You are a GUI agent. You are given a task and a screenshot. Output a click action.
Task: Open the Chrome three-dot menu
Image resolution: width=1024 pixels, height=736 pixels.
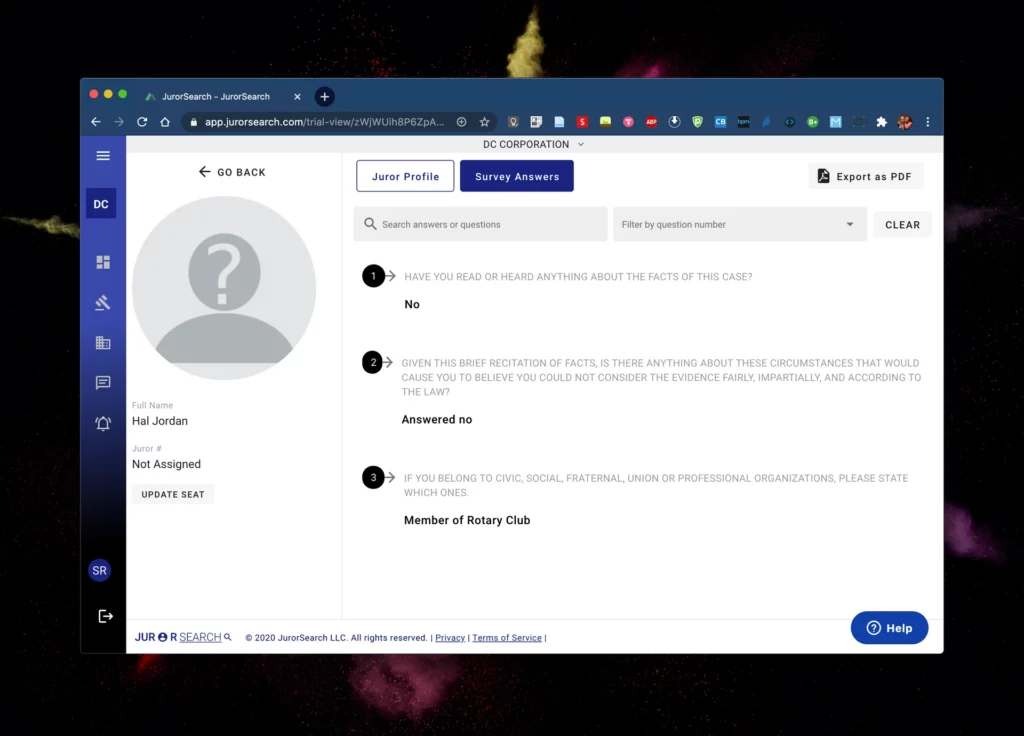(927, 122)
